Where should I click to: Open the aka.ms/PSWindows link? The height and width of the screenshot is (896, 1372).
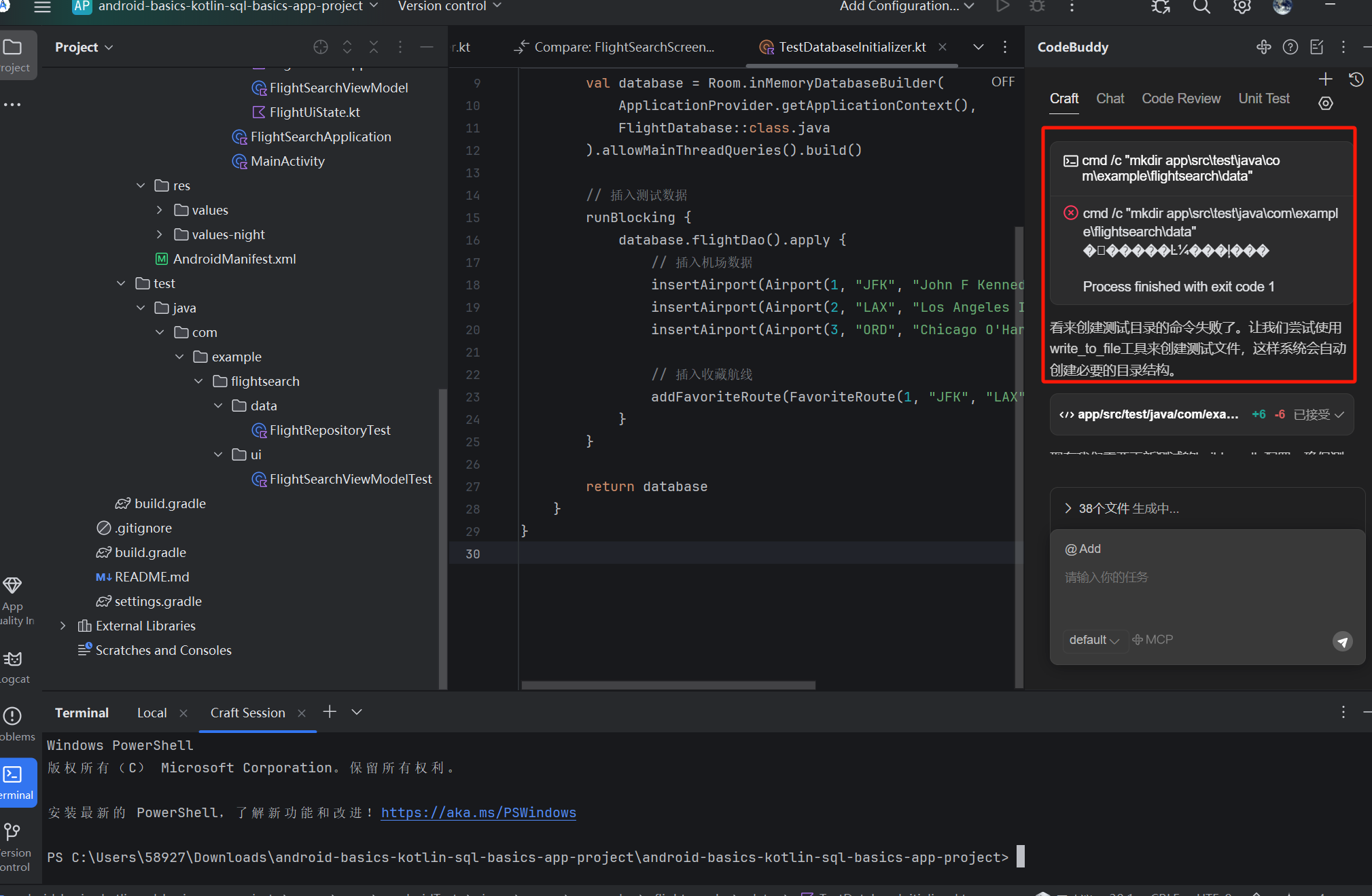478,812
